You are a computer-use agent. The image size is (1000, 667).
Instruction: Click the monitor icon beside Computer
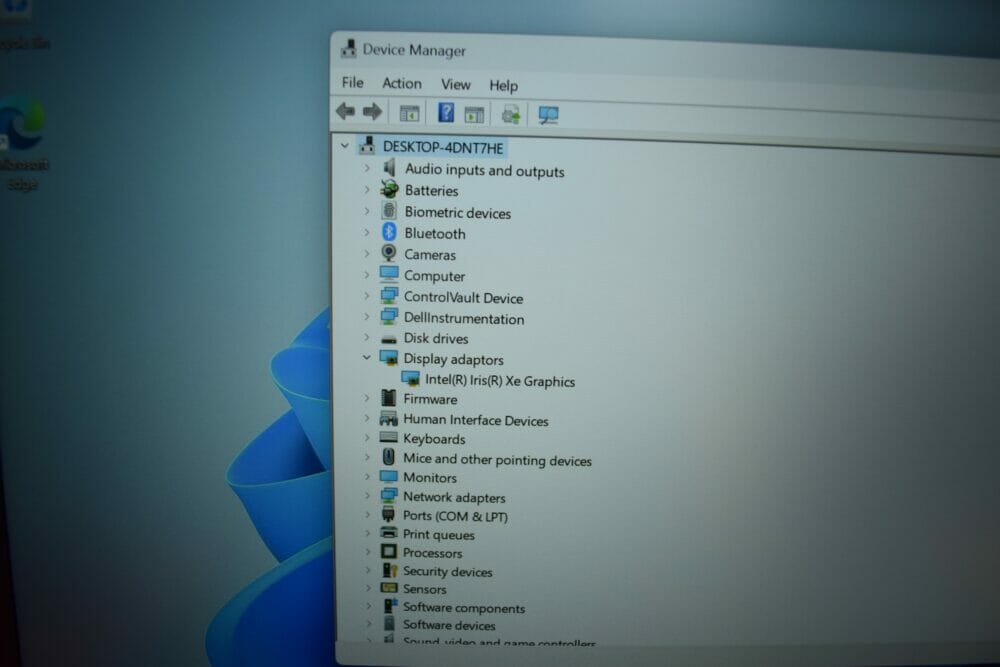[388, 274]
